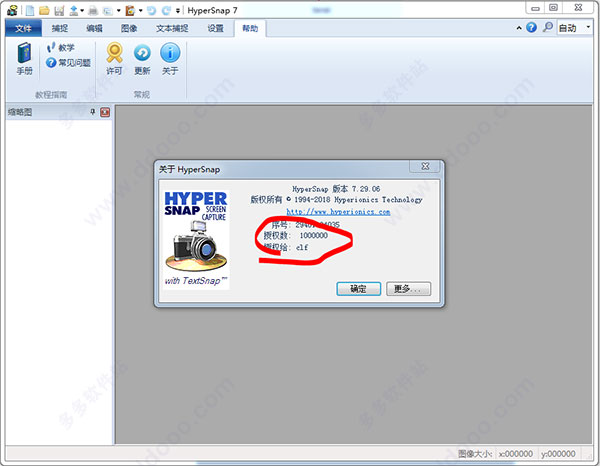Click the HyperSnap logo image in About dialog
Viewport: 600px width, 466px height.
pos(196,240)
